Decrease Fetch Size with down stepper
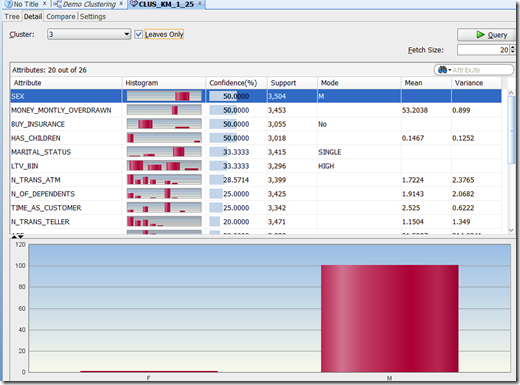 pos(513,52)
